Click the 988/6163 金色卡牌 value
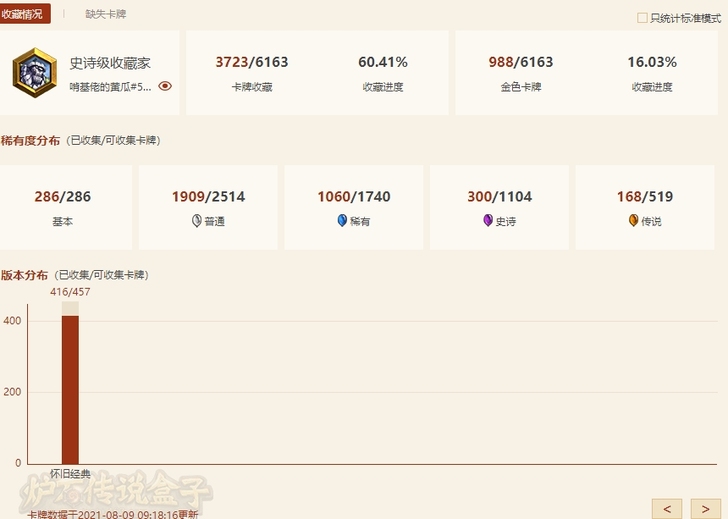The image size is (728, 519). 521,62
